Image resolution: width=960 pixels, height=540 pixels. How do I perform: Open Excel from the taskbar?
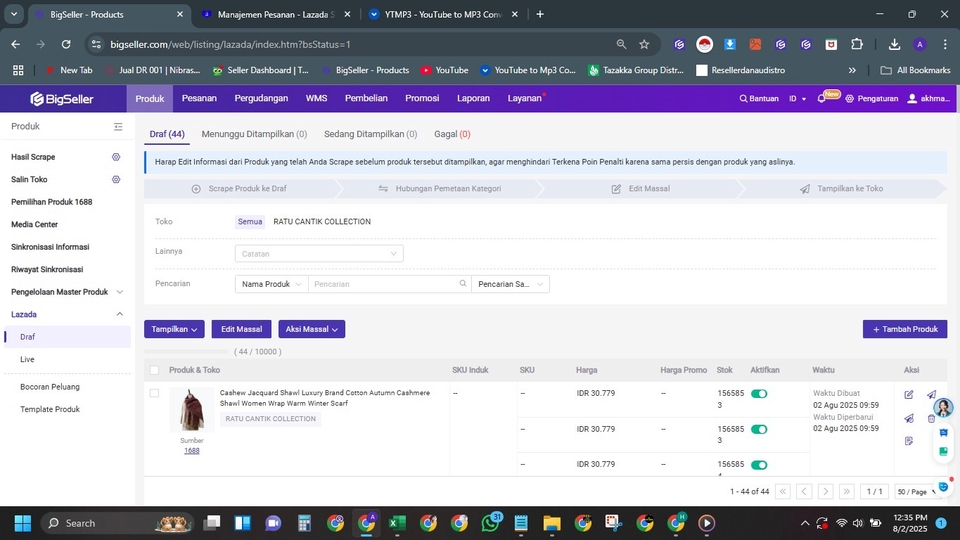click(397, 523)
